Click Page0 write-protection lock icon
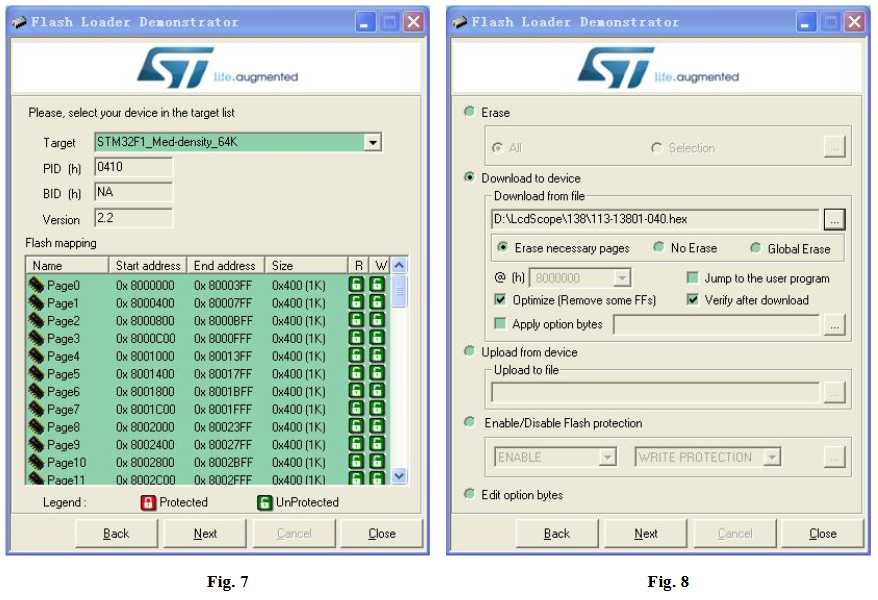 [377, 284]
